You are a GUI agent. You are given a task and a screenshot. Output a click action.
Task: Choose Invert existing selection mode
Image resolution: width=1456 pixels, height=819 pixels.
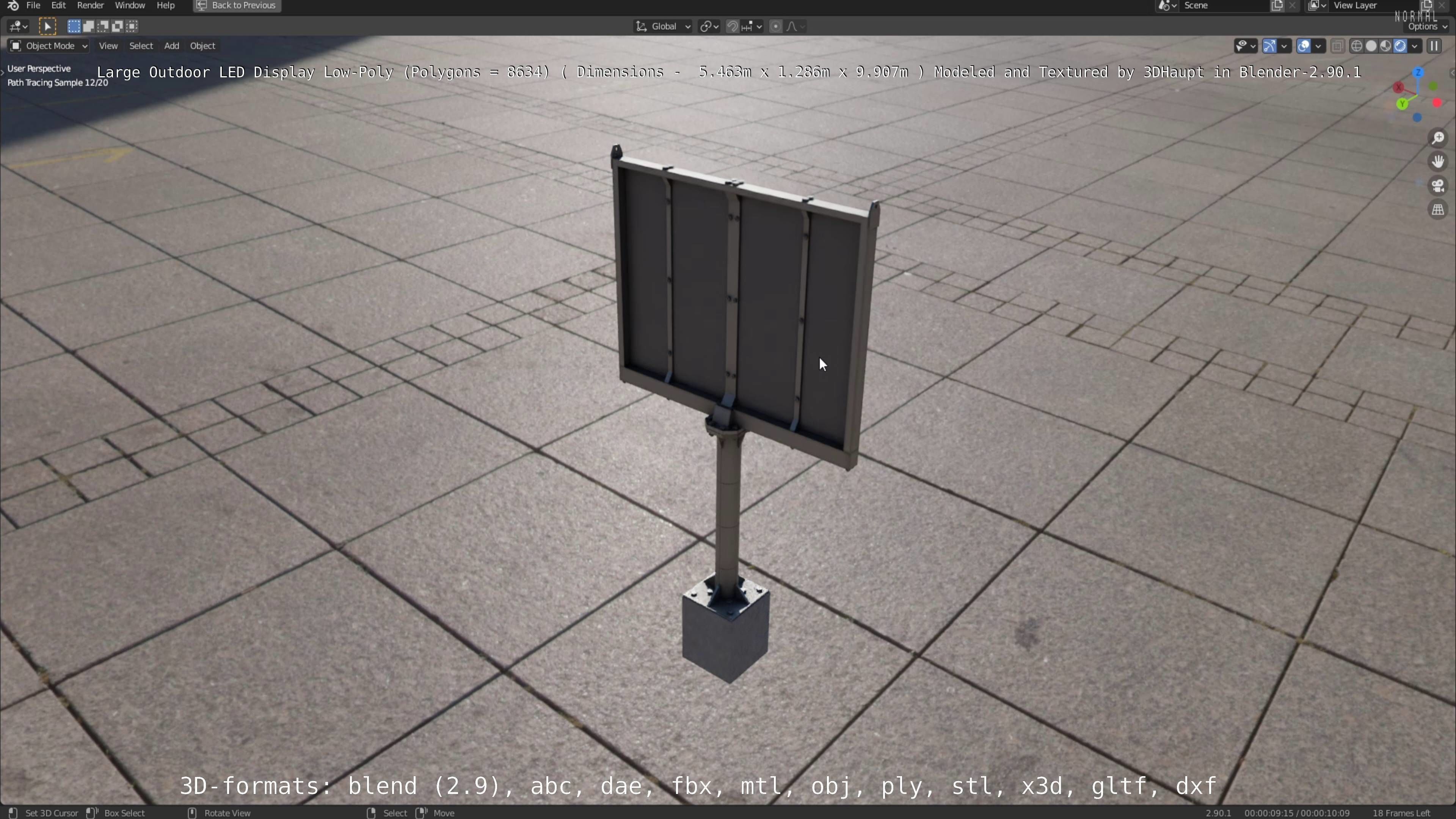(x=118, y=26)
